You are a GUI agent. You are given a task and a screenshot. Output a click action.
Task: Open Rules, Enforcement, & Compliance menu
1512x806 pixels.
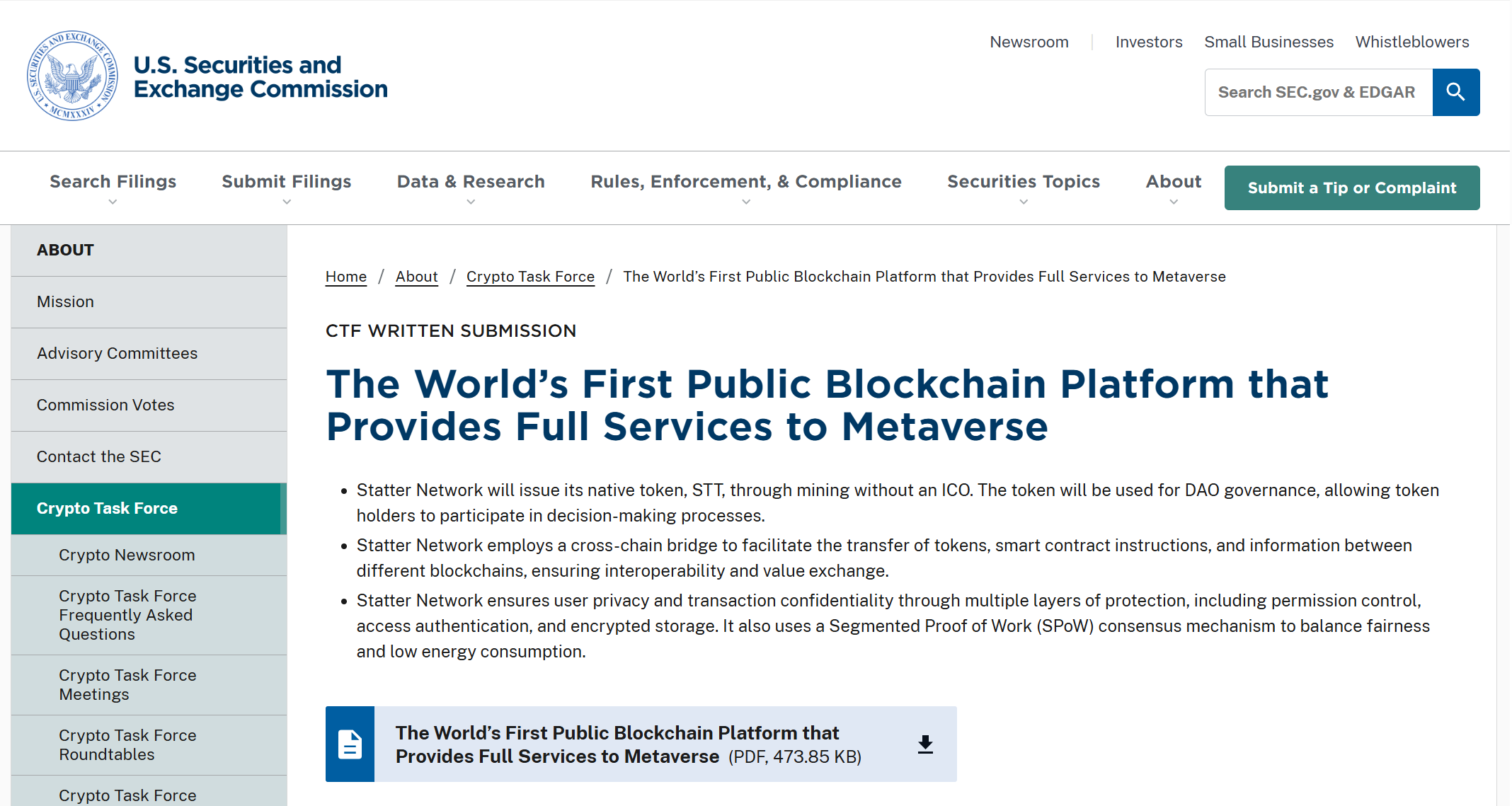746,182
